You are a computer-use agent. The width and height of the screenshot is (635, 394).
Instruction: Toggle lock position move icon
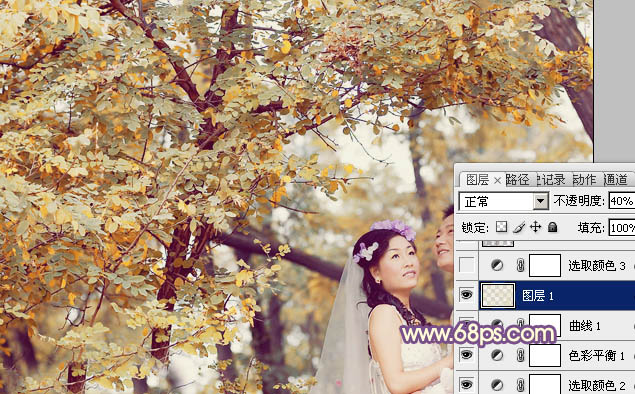[535, 227]
